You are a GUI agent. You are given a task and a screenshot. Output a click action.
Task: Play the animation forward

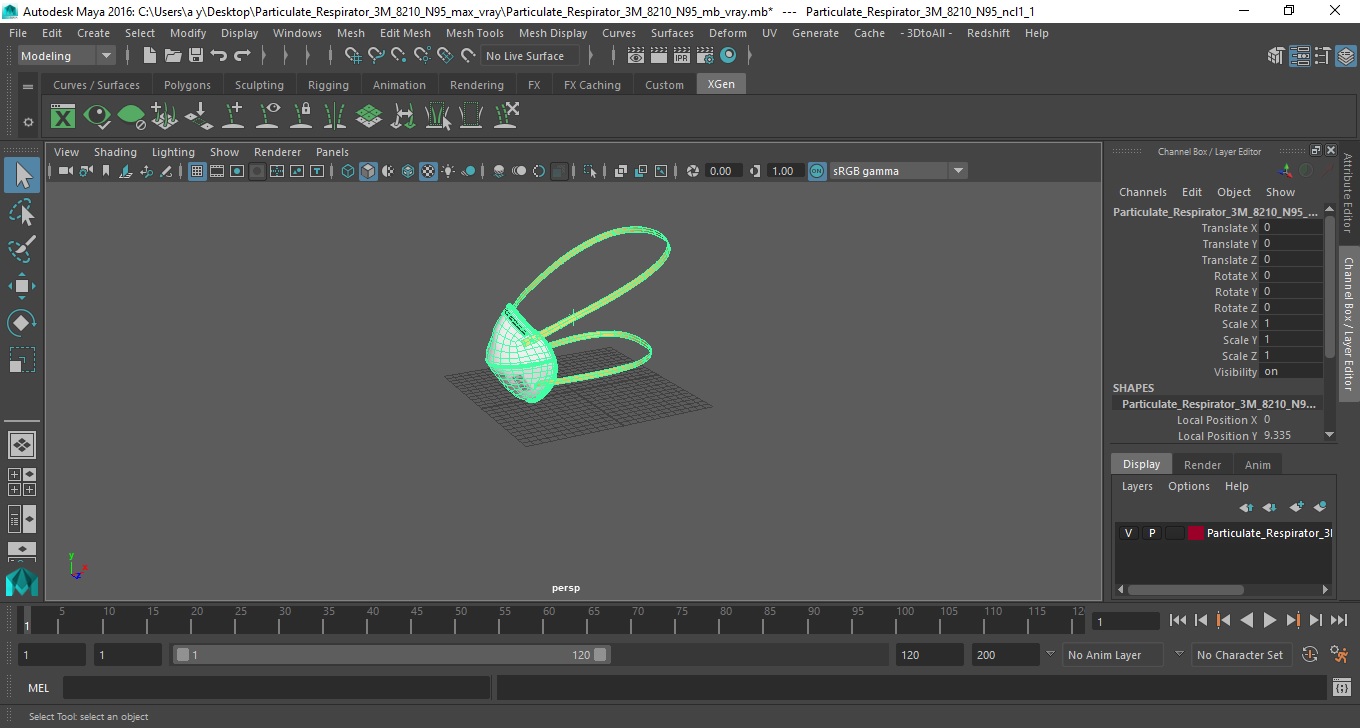pyautogui.click(x=1269, y=620)
